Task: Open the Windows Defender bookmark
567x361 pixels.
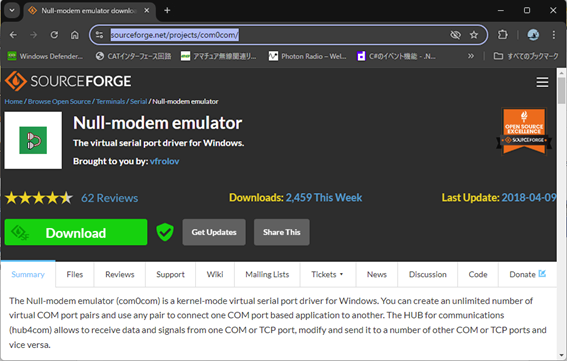Action: pos(45,56)
